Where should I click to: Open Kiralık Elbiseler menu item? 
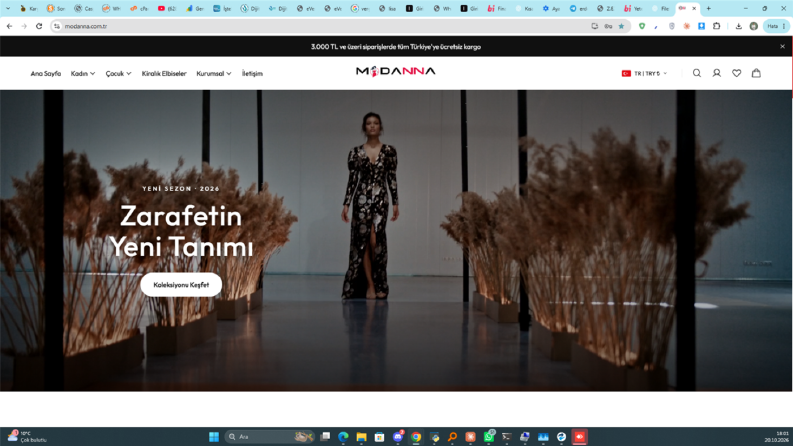(x=164, y=74)
